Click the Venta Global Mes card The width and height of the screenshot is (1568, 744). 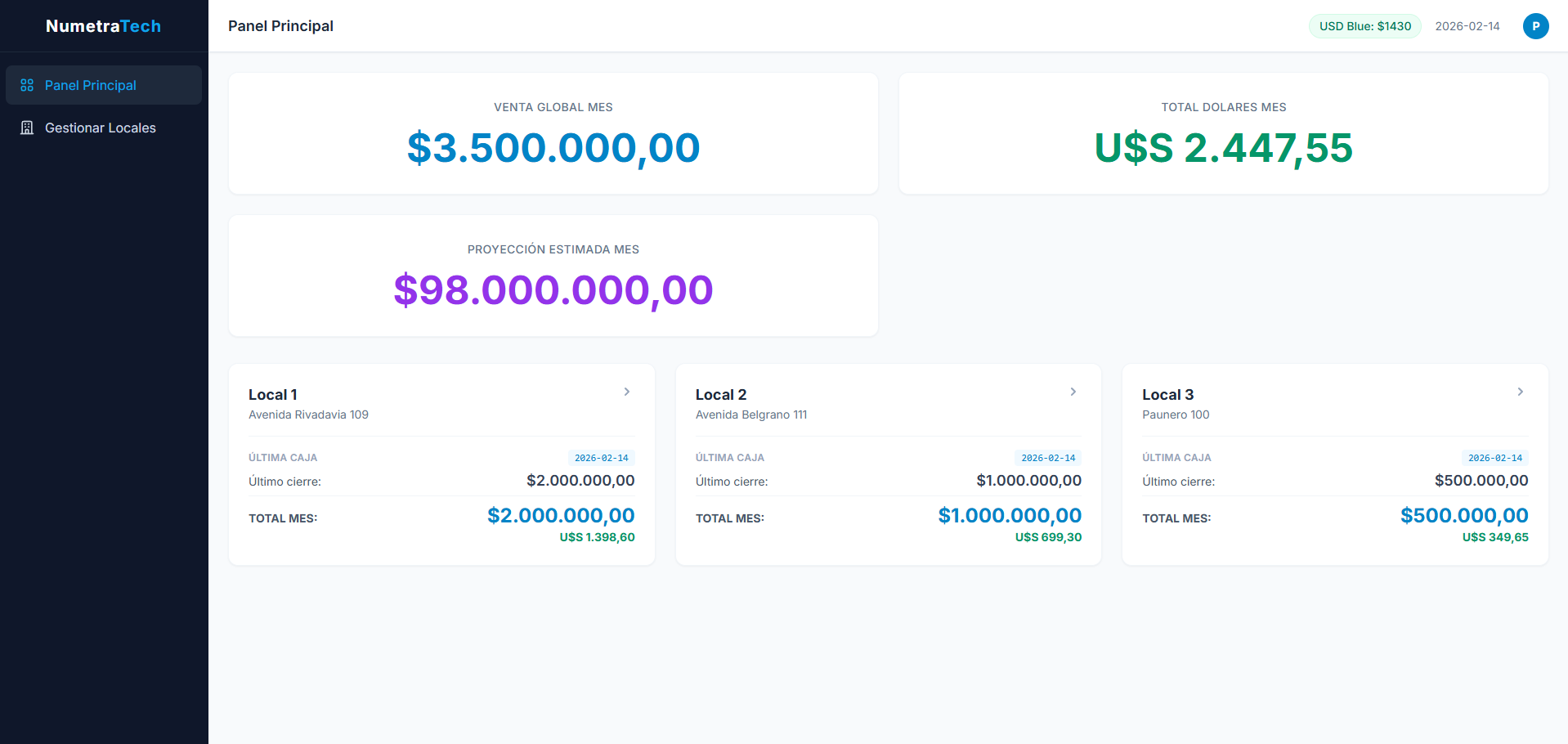coord(553,133)
